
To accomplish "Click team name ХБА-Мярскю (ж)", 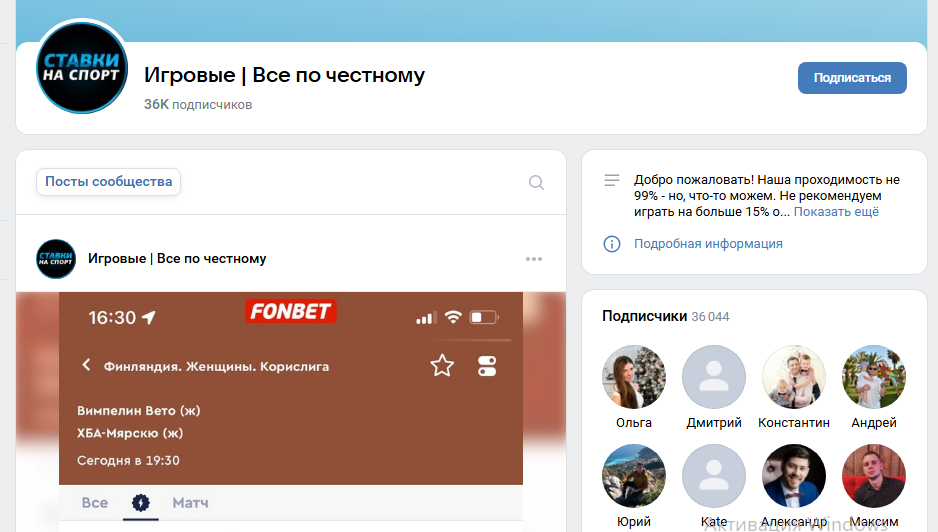I will (130, 433).
